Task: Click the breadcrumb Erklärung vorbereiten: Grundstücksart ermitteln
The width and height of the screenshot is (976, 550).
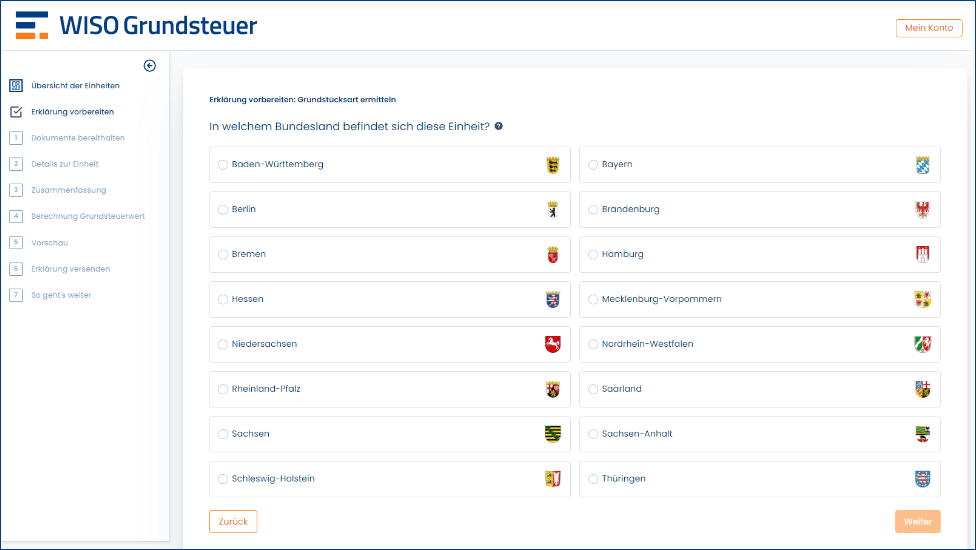Action: (303, 100)
